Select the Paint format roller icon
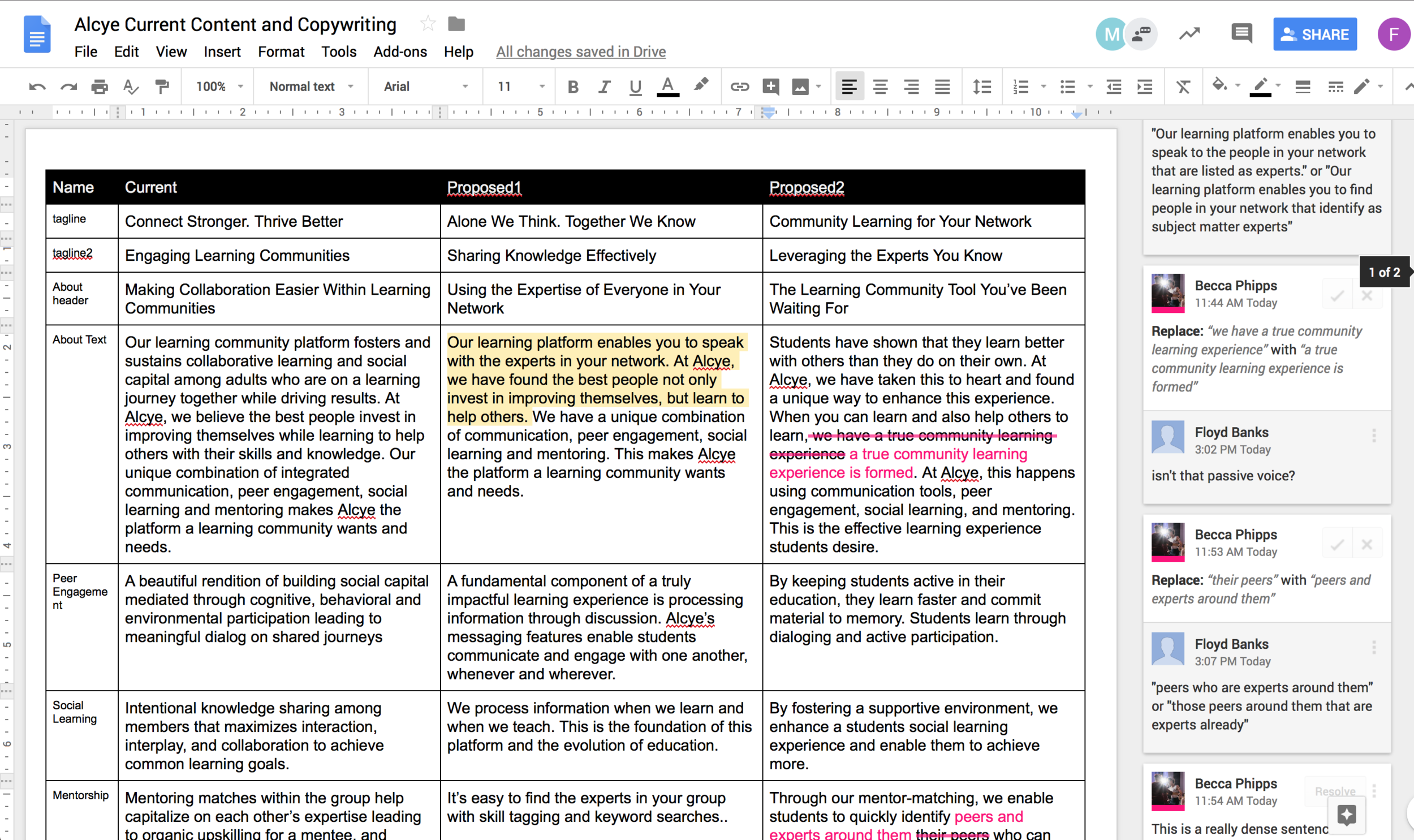Viewport: 1414px width, 840px height. point(162,87)
